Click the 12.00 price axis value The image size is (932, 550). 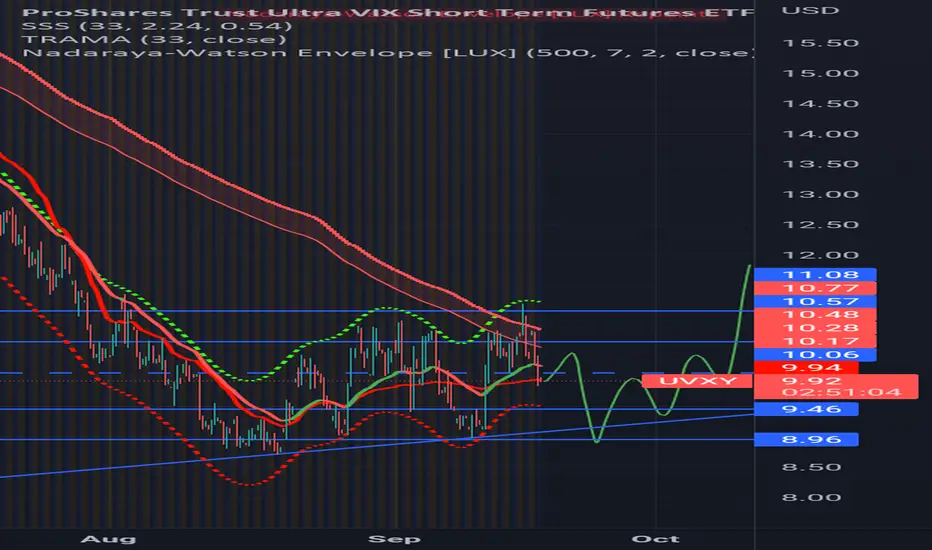click(x=821, y=256)
